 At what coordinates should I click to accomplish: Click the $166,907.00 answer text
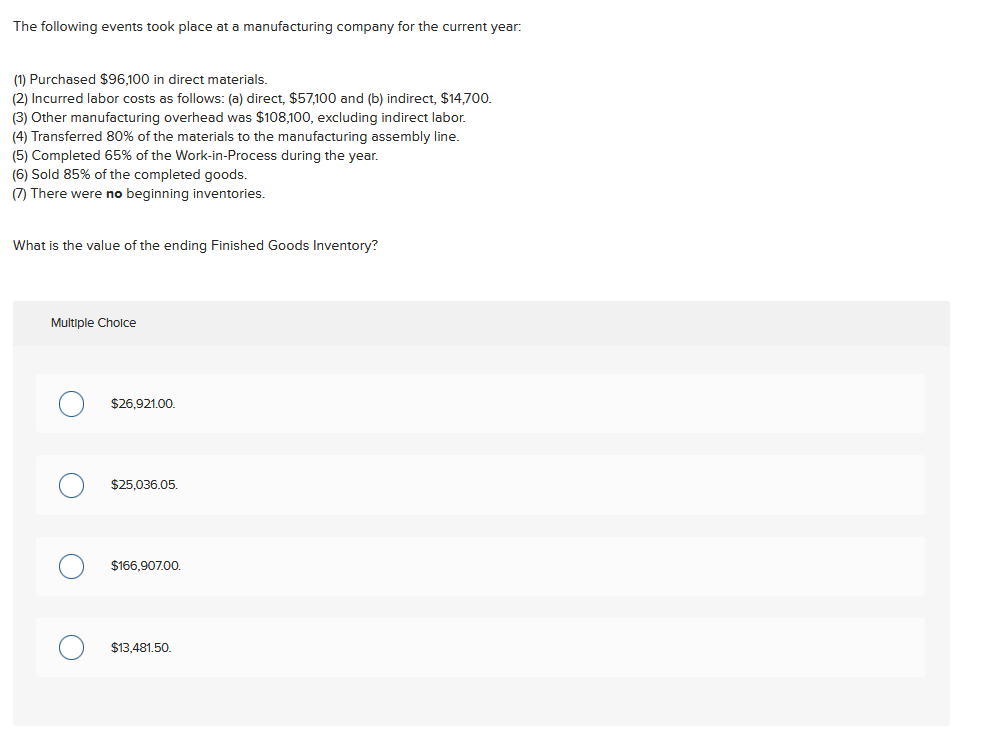[146, 566]
